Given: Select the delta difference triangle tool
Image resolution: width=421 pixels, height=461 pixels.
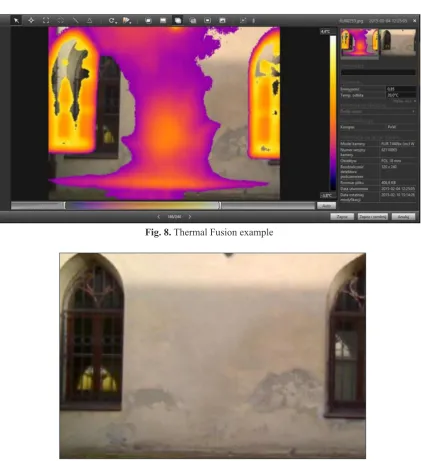Looking at the screenshot, I should click(x=89, y=21).
